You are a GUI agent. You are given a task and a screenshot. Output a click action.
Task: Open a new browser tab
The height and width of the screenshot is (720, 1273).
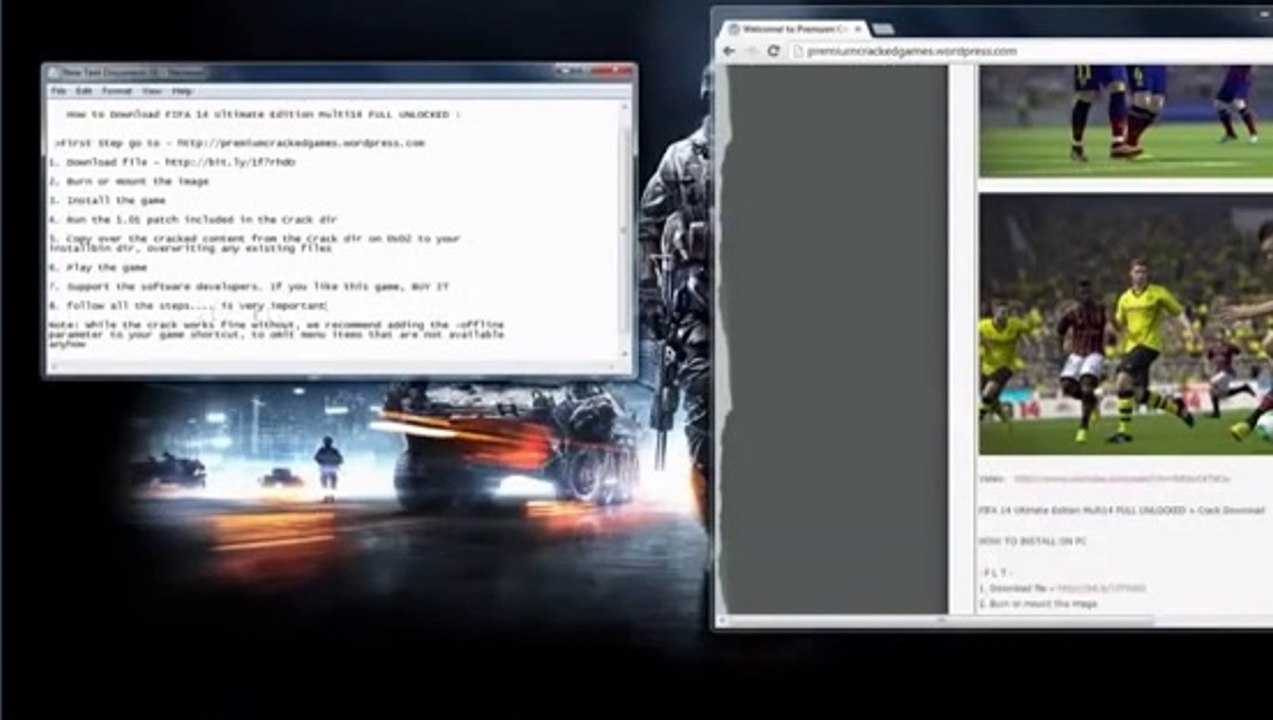(x=883, y=29)
